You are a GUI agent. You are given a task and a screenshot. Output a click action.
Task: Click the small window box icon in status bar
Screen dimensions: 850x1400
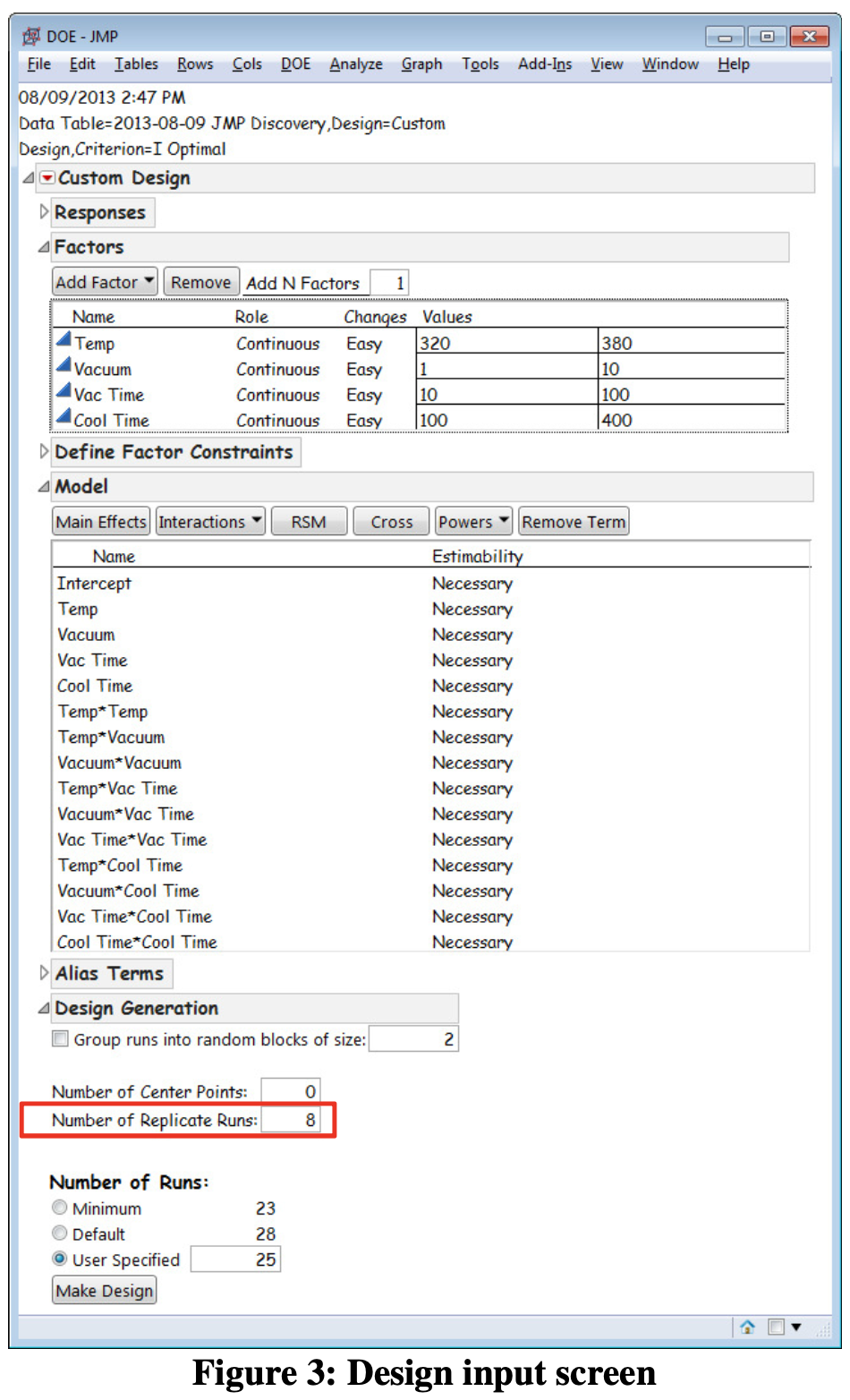point(776,1327)
